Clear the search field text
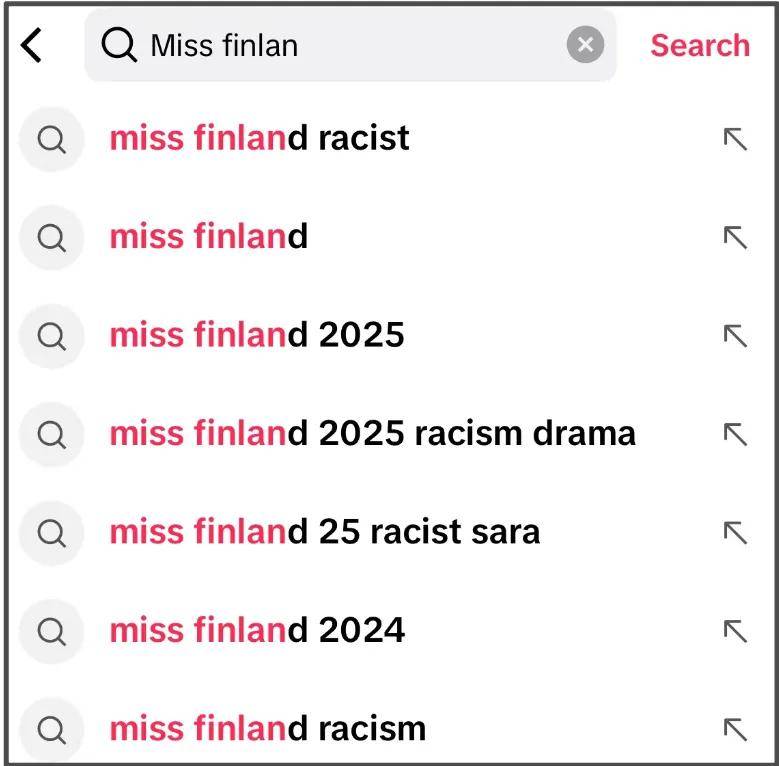The image size is (779, 766). [585, 45]
